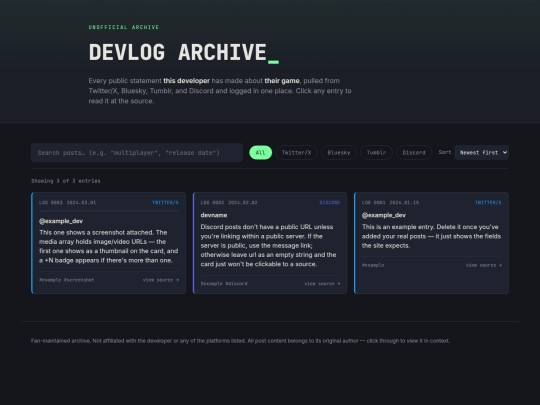
Task: Click the devname author text
Action: pyautogui.click(x=214, y=215)
